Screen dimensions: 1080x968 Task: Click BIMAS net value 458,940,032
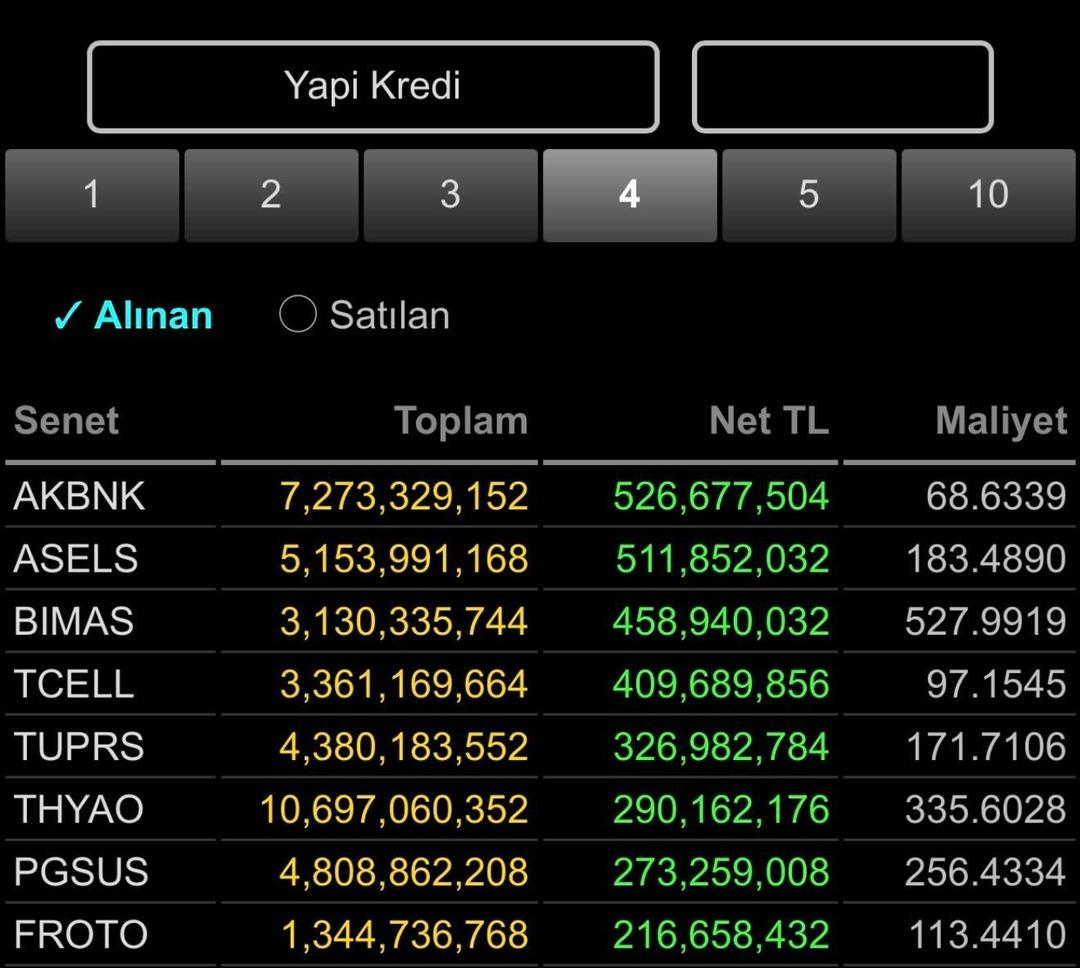pos(720,622)
